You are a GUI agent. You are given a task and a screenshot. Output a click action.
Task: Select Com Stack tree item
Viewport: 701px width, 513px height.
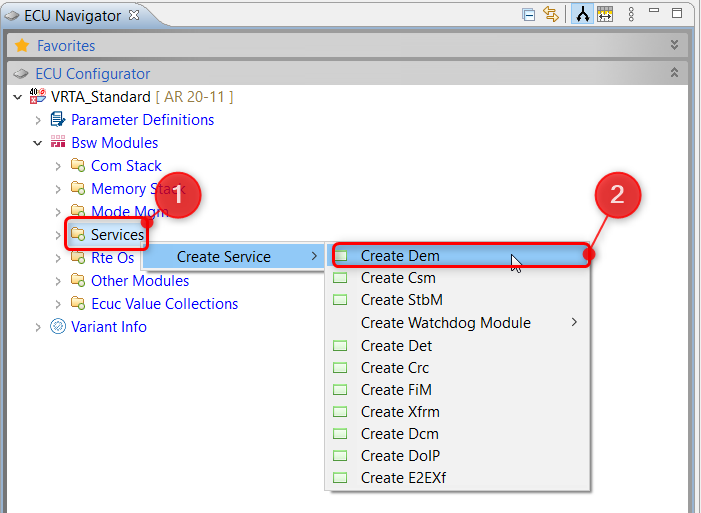pyautogui.click(x=126, y=166)
